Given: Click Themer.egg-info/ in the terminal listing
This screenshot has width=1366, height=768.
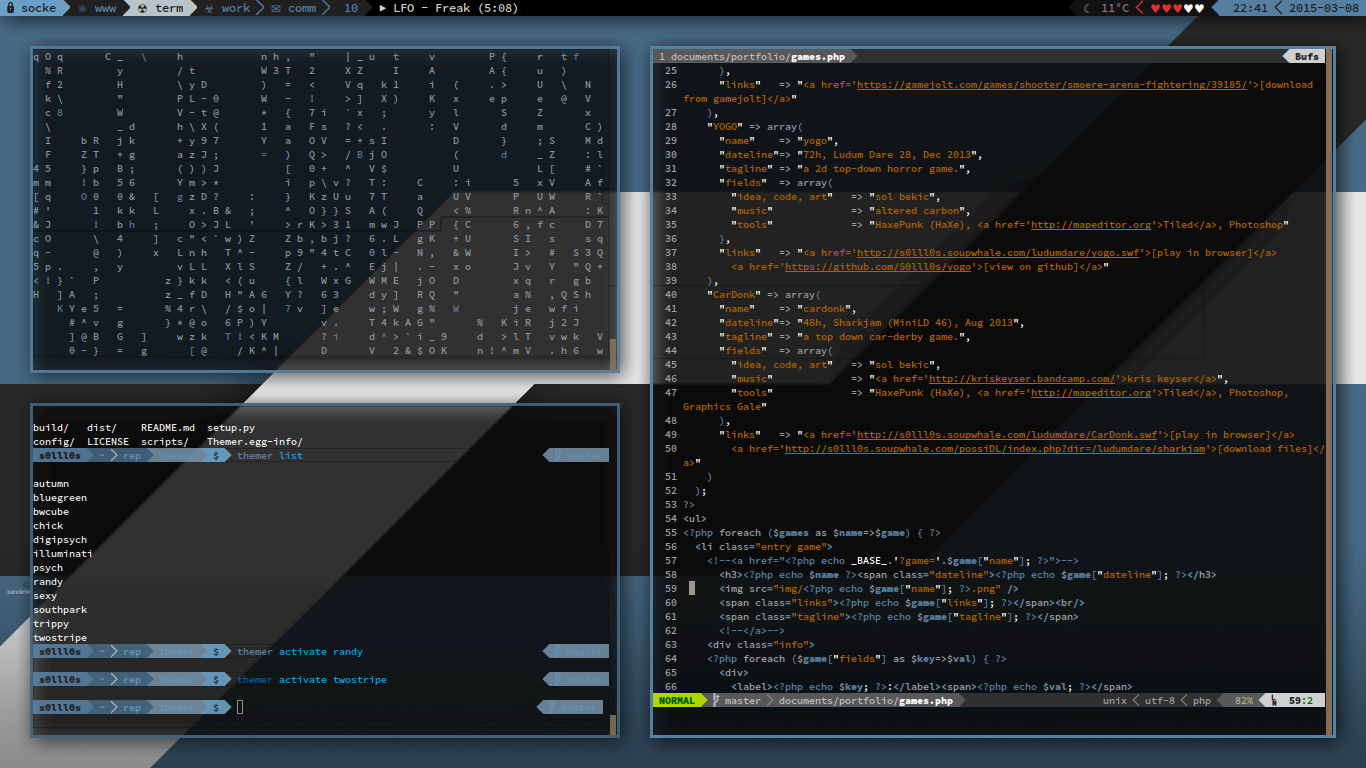Looking at the screenshot, I should tap(255, 442).
